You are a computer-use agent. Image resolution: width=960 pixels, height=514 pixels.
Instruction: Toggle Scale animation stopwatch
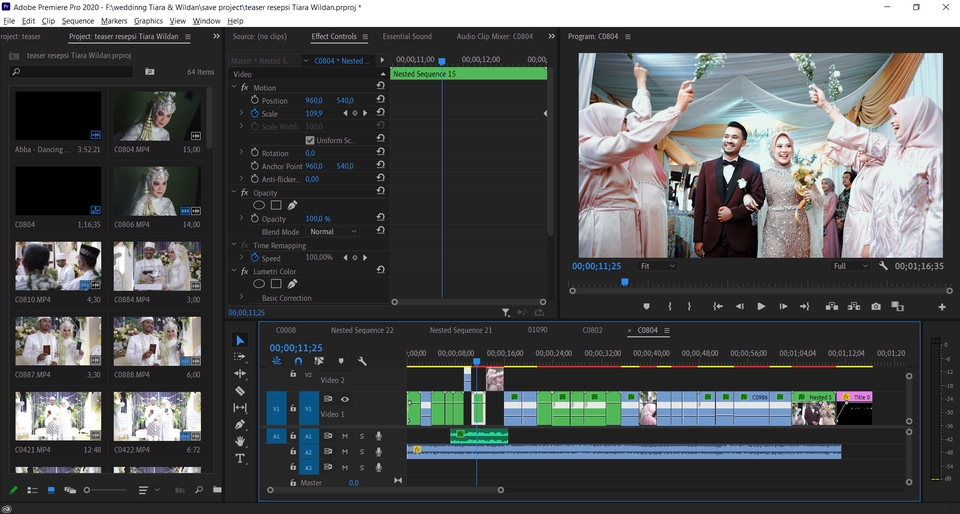tap(255, 113)
